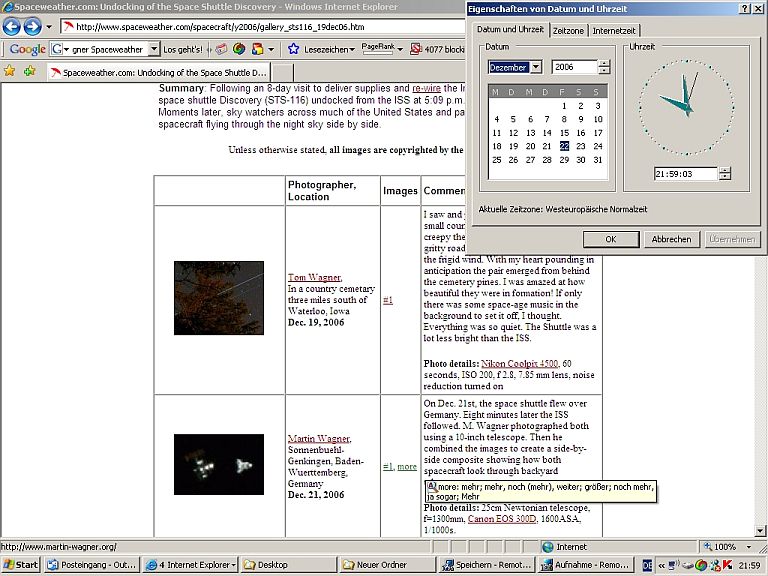Click the Space Shuttle and ISS thumbnail
Screen dimensions: 768x576
coord(218,466)
